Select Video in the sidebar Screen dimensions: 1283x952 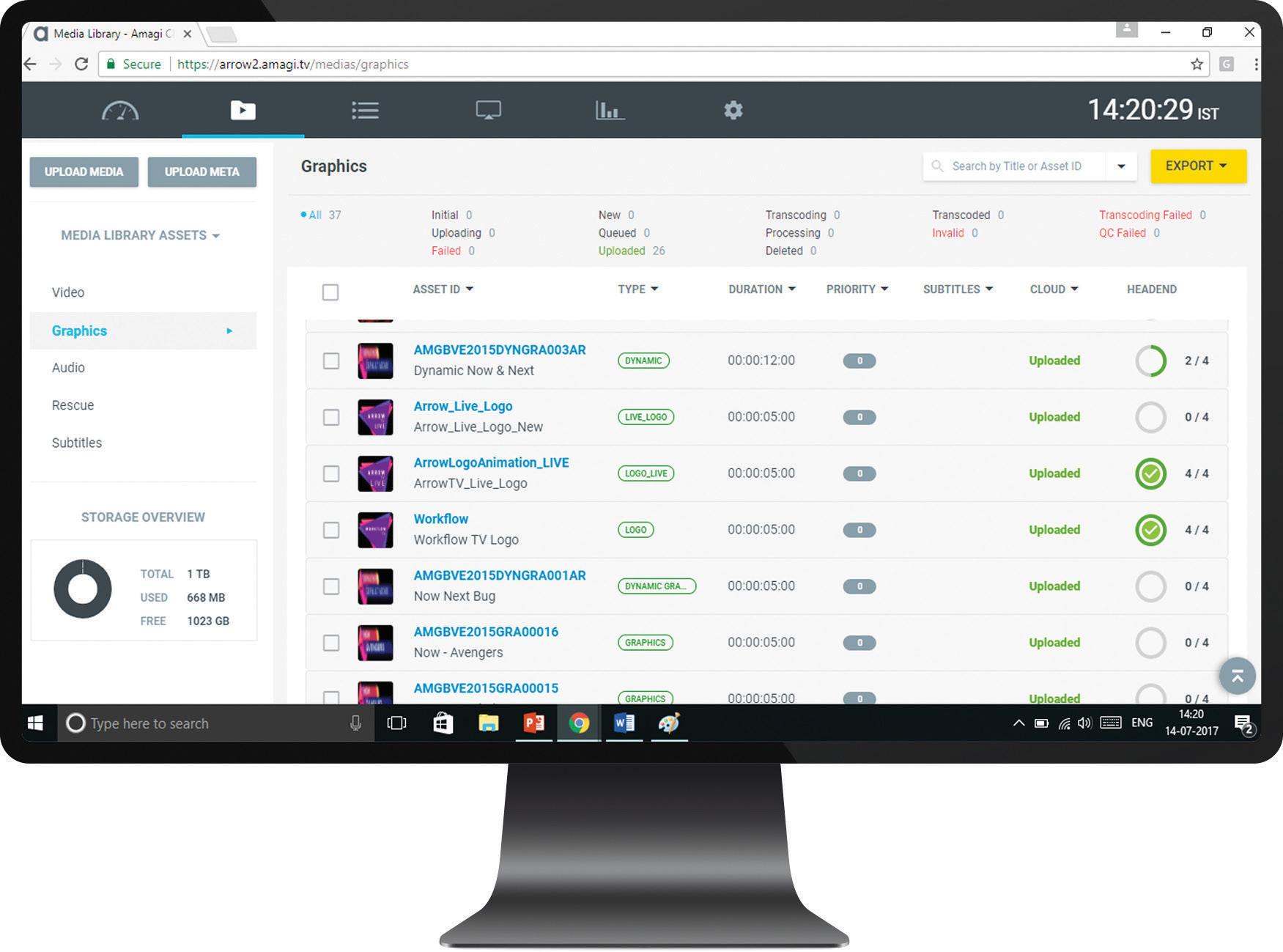pos(68,292)
